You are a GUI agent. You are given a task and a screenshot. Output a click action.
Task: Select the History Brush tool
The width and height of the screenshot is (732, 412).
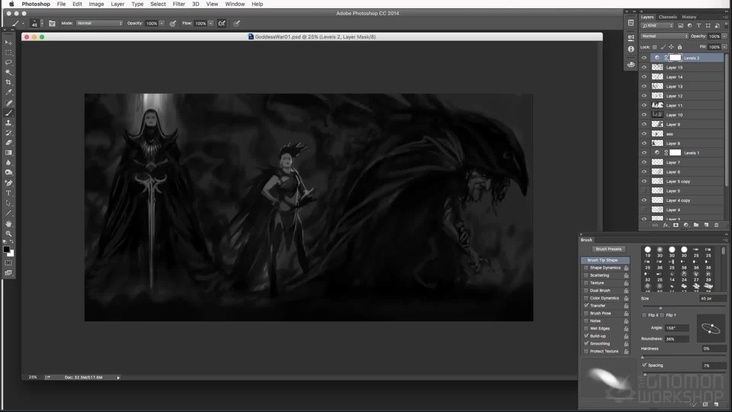pos(8,133)
